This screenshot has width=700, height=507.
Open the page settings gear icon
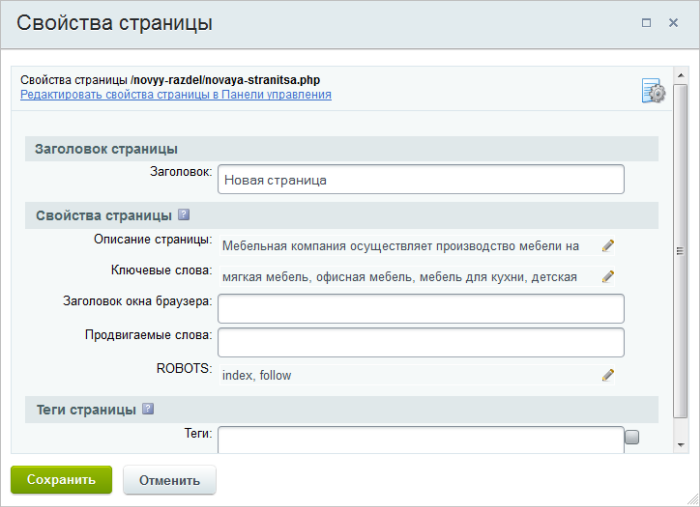point(653,91)
